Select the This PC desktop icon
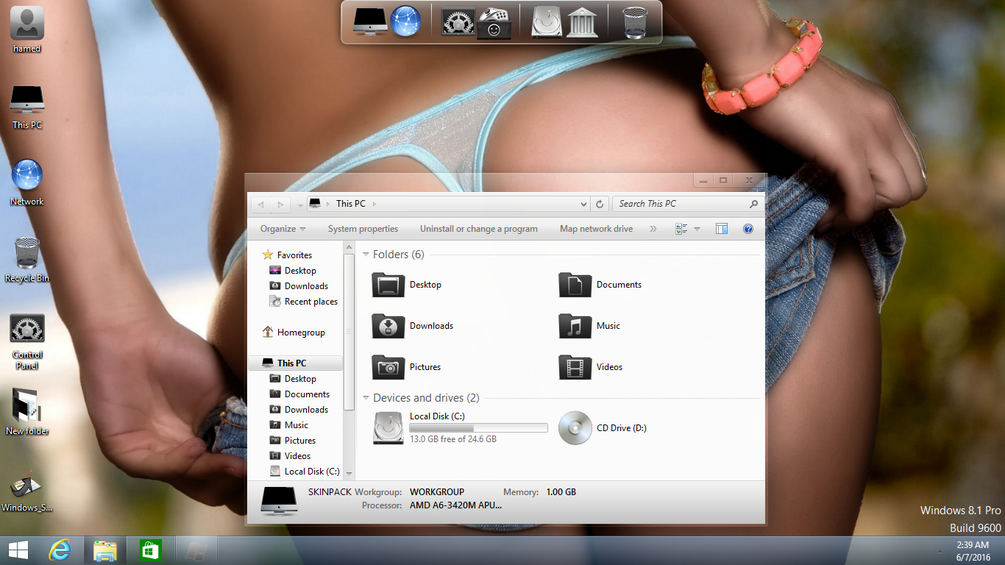Viewport: 1005px width, 565px height. pyautogui.click(x=27, y=107)
